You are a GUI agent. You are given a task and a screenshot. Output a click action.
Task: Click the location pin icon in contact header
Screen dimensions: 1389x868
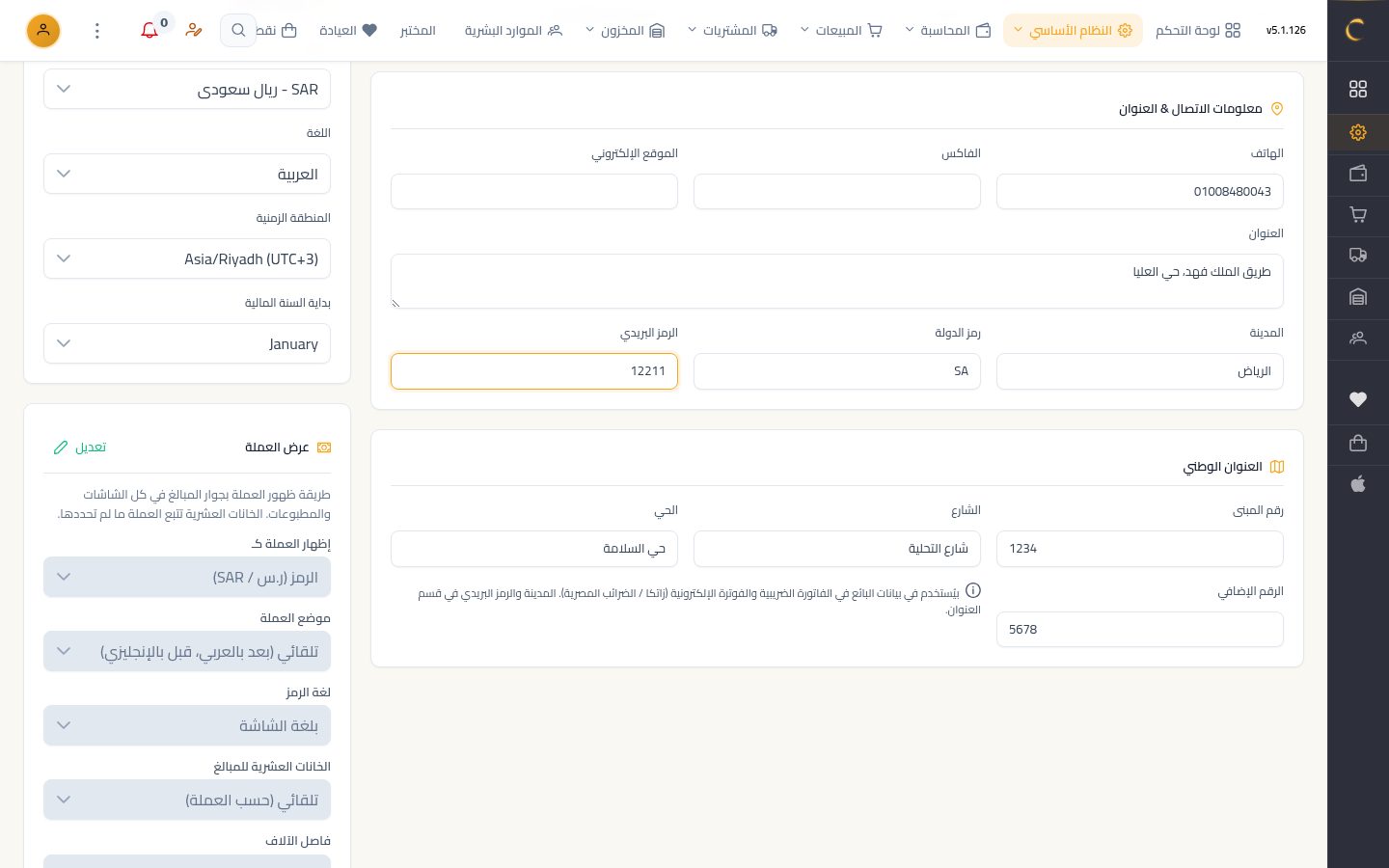click(x=1277, y=109)
